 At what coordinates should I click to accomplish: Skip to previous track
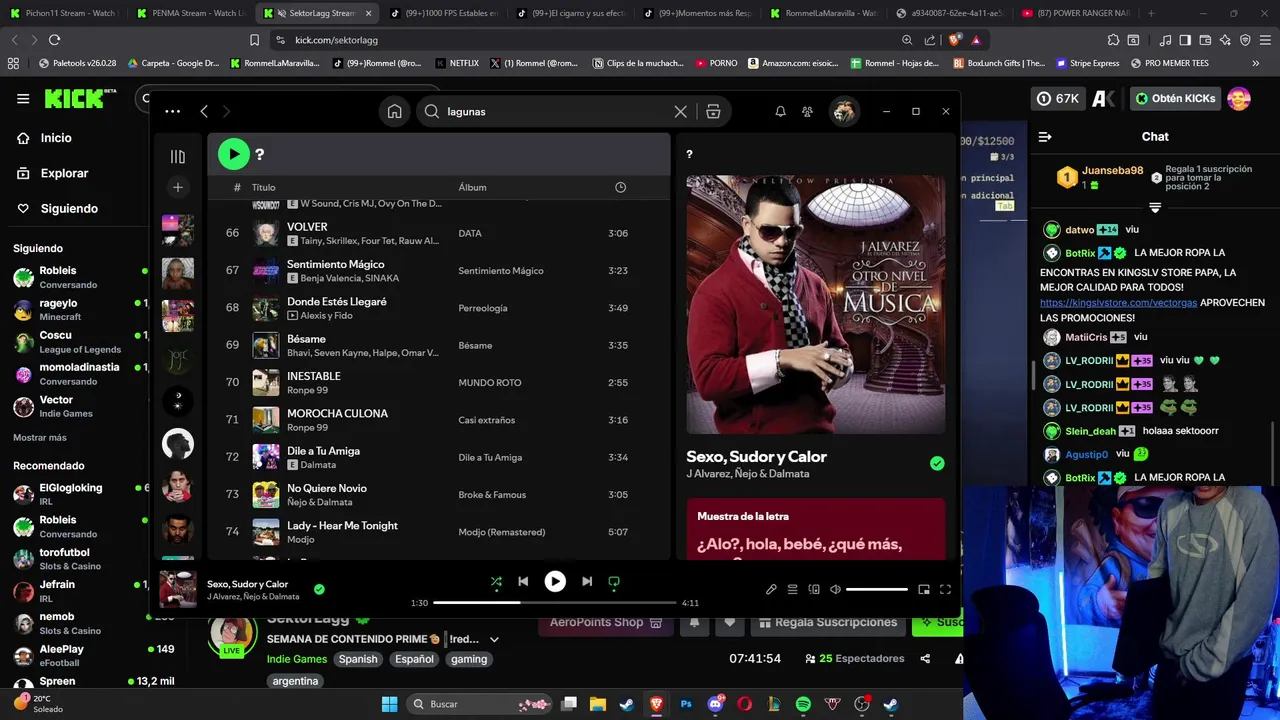click(x=523, y=581)
